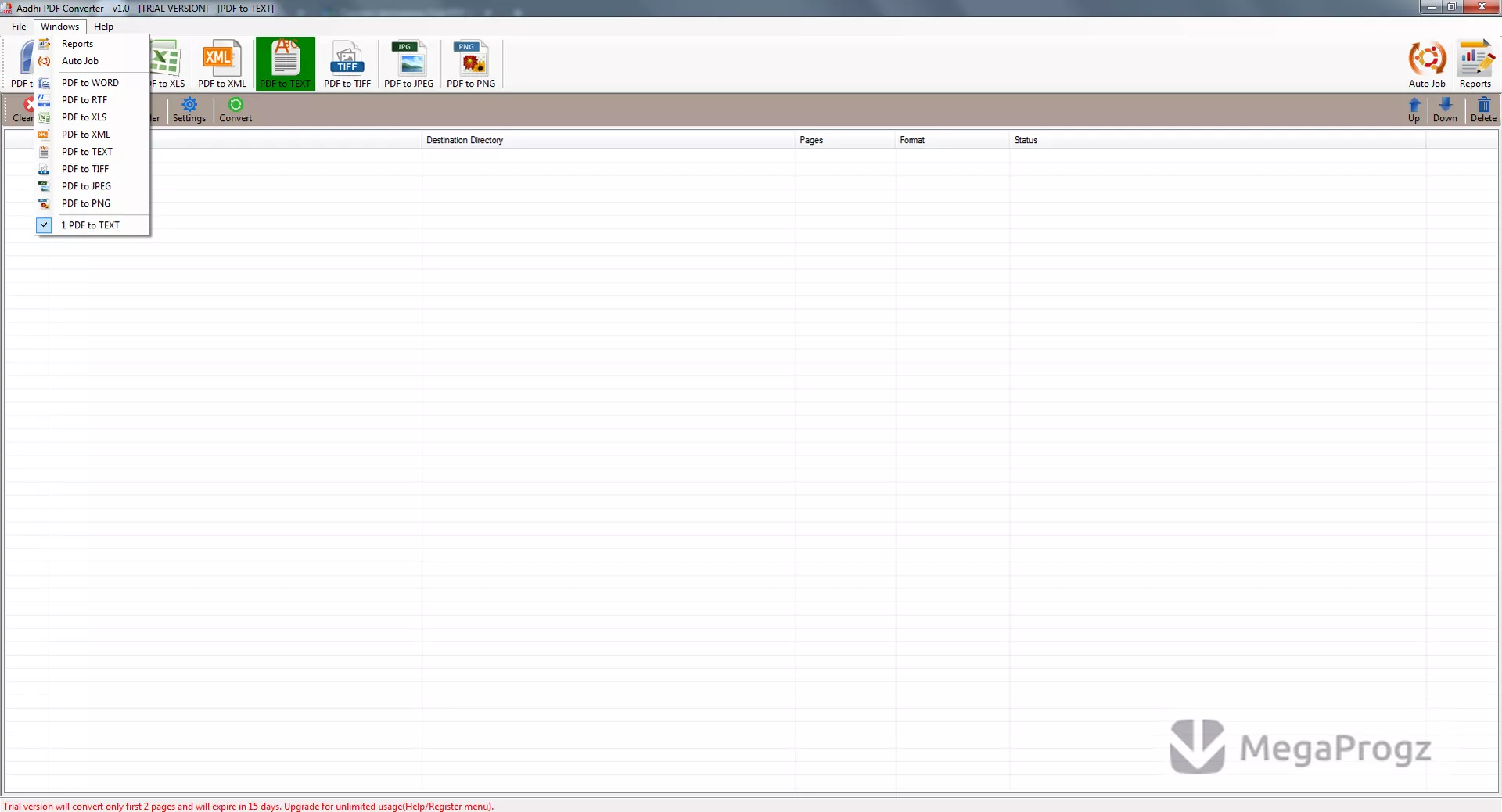Restore the inner document window
This screenshot has width=1502, height=812.
[1452, 7]
